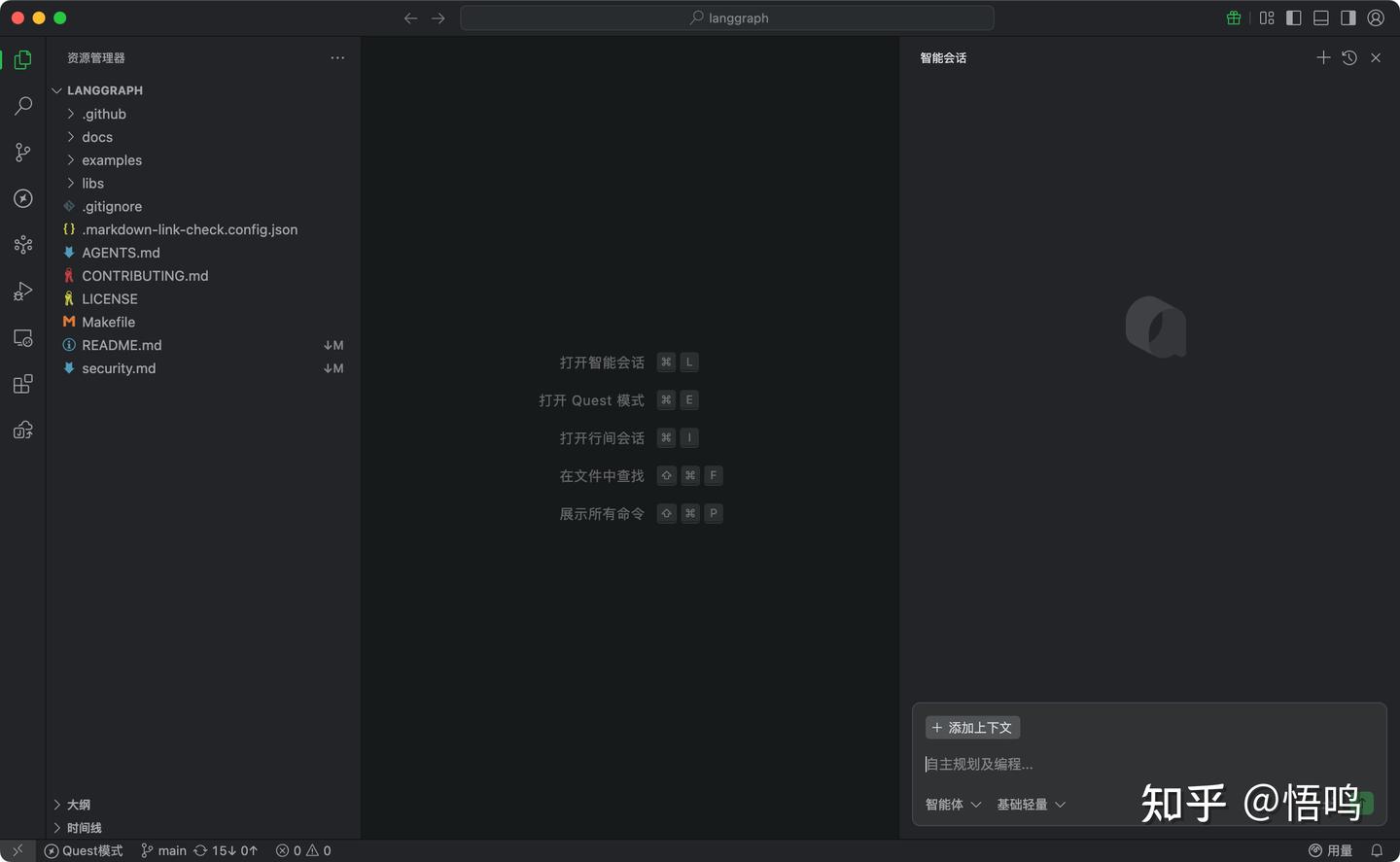Open the 资源管理器 more actions menu
The height and width of the screenshot is (862, 1400).
(x=337, y=57)
